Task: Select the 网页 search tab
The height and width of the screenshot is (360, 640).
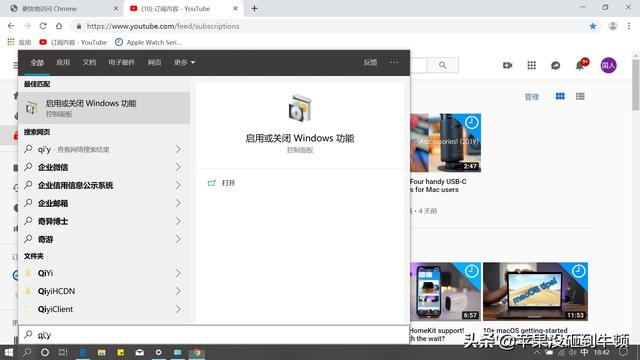Action: (x=154, y=62)
